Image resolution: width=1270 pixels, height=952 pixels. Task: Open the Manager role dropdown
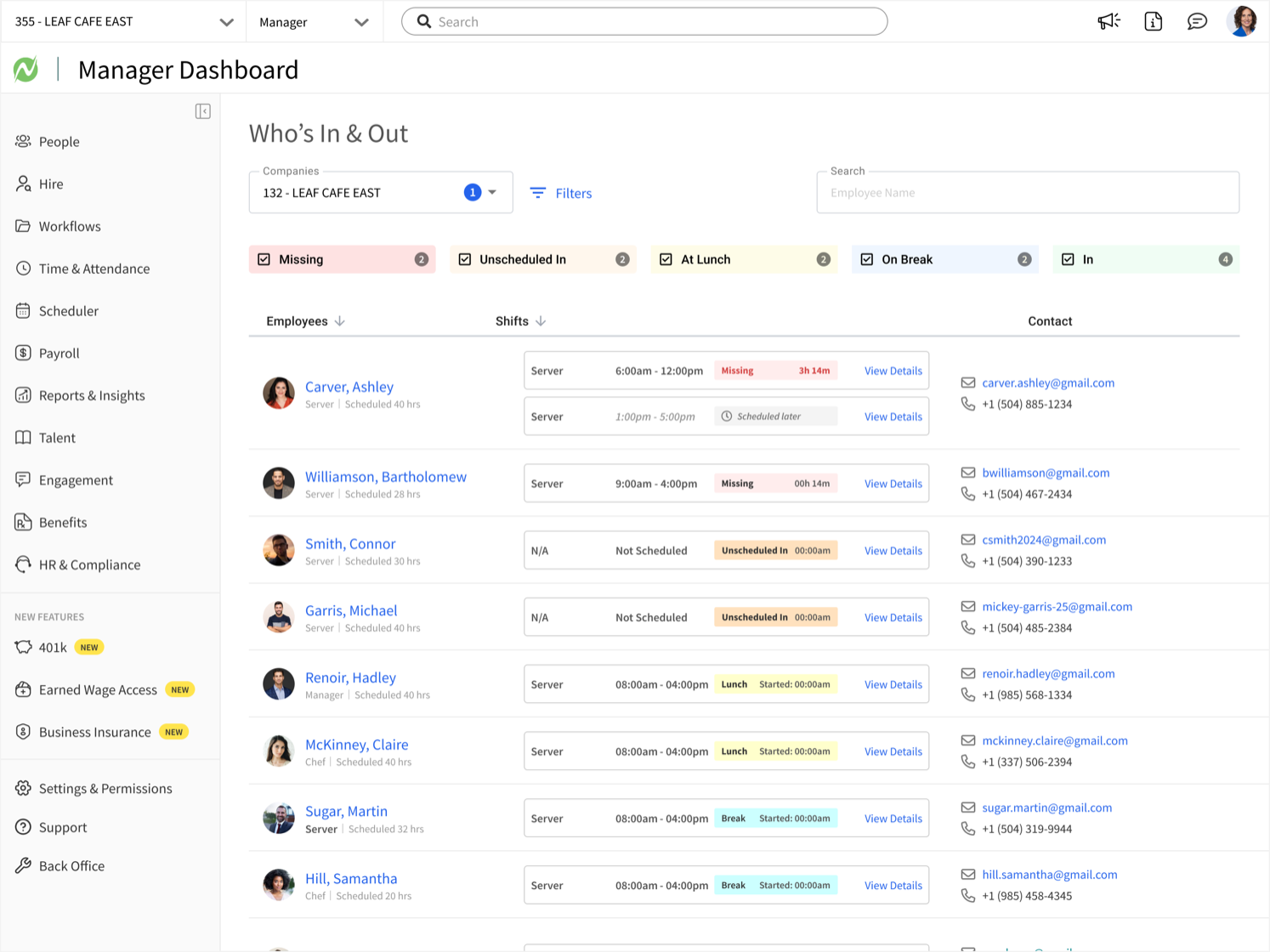314,21
